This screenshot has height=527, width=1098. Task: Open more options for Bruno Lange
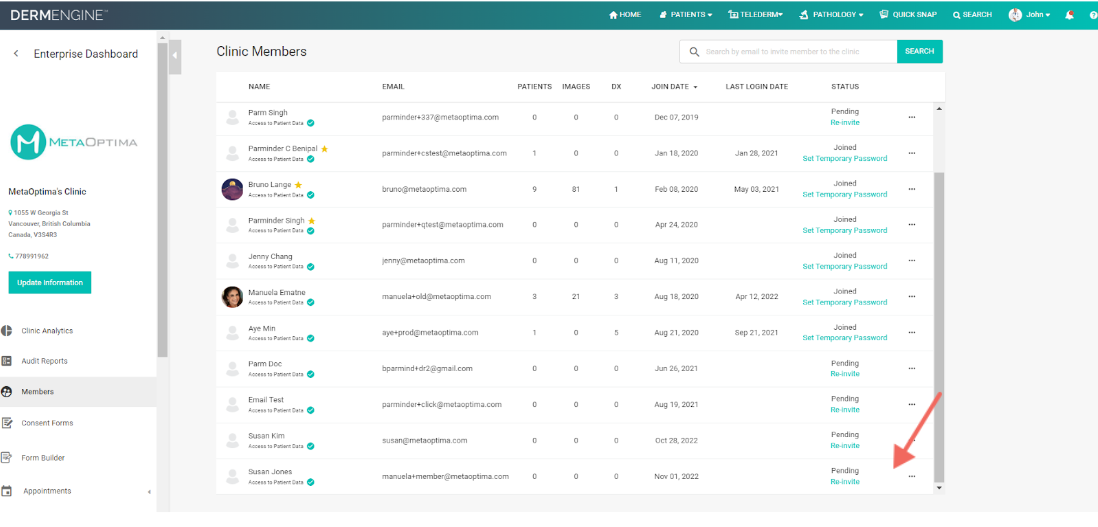(911, 189)
